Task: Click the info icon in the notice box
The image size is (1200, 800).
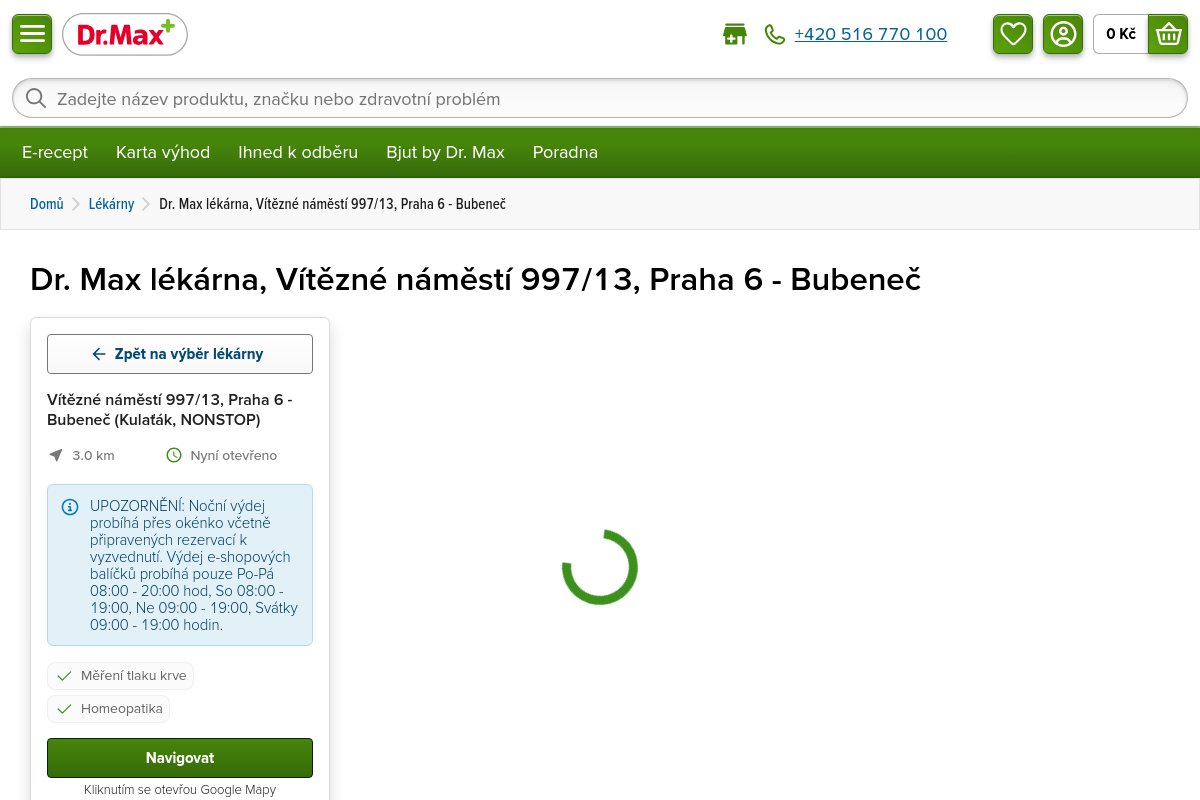Action: [70, 507]
